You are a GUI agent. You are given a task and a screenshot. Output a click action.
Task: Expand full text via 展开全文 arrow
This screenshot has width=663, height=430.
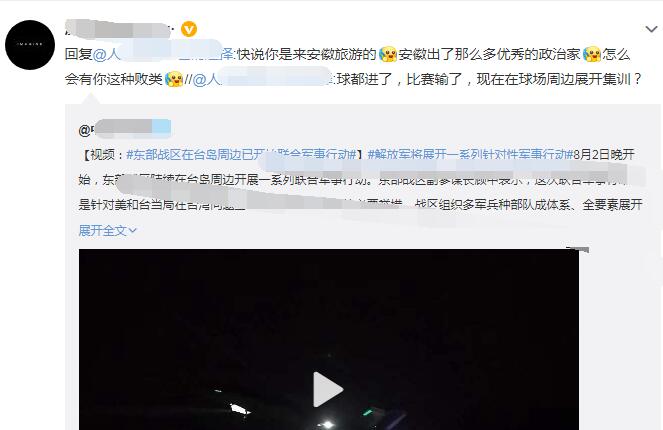[133, 230]
